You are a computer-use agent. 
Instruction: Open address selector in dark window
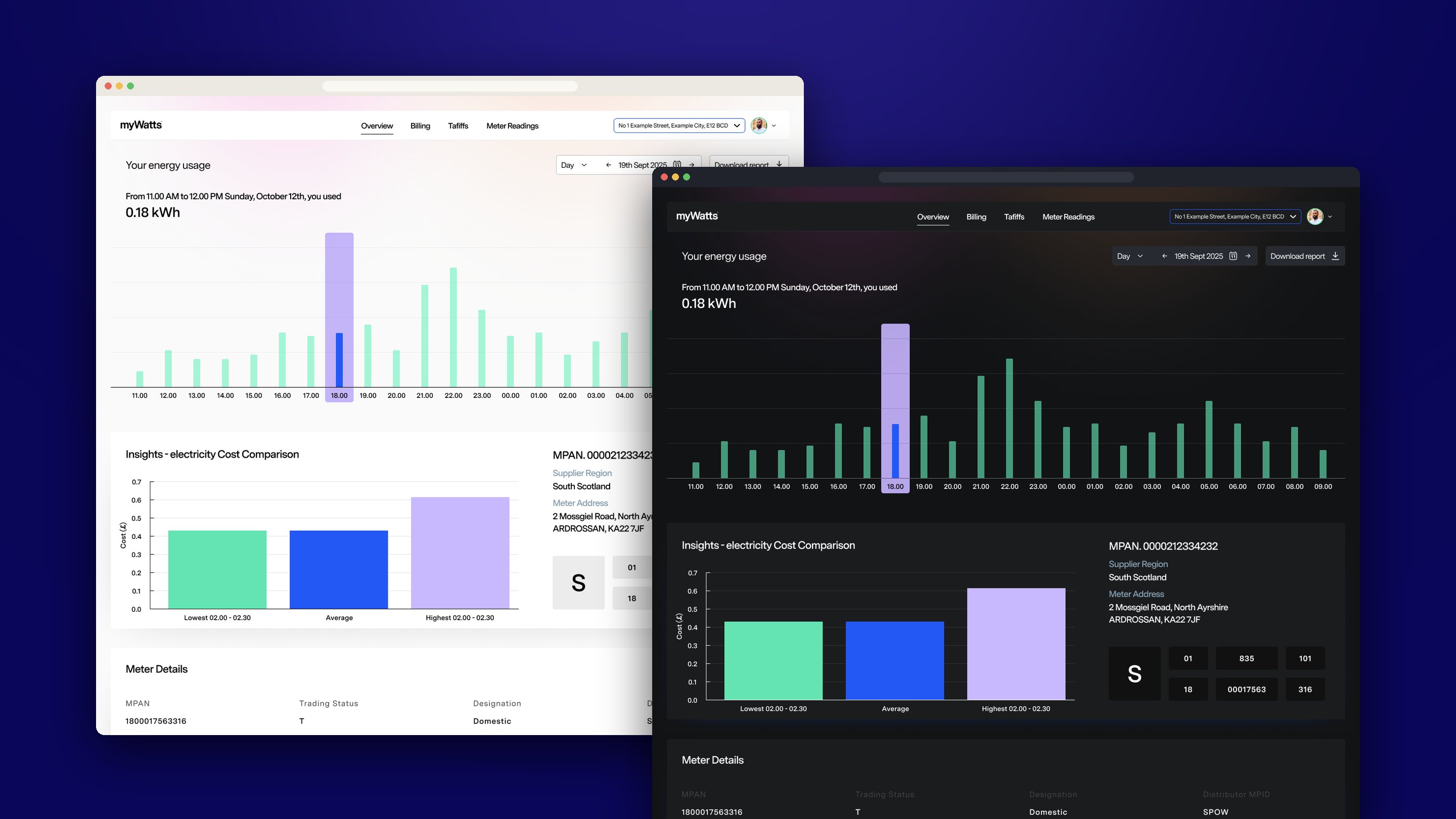click(x=1235, y=216)
